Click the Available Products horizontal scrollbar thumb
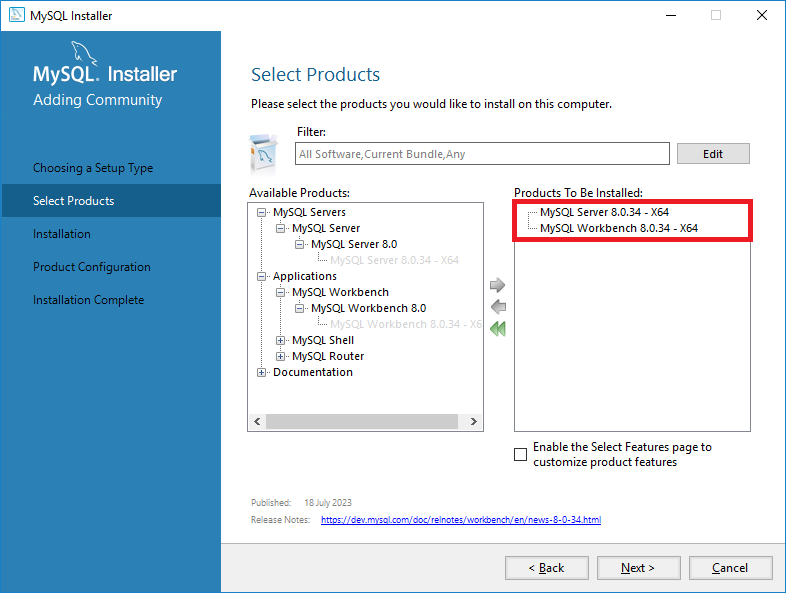786x593 pixels. click(362, 421)
